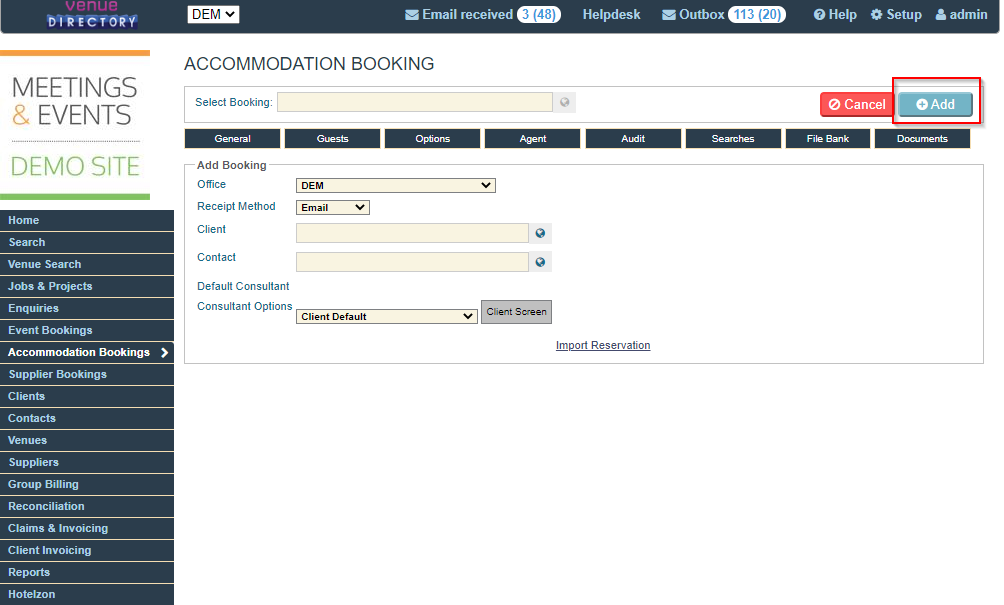Screen dimensions: 1004x605
Task: Select Accommodation Bookings in sidebar
Action: pyautogui.click(x=87, y=352)
